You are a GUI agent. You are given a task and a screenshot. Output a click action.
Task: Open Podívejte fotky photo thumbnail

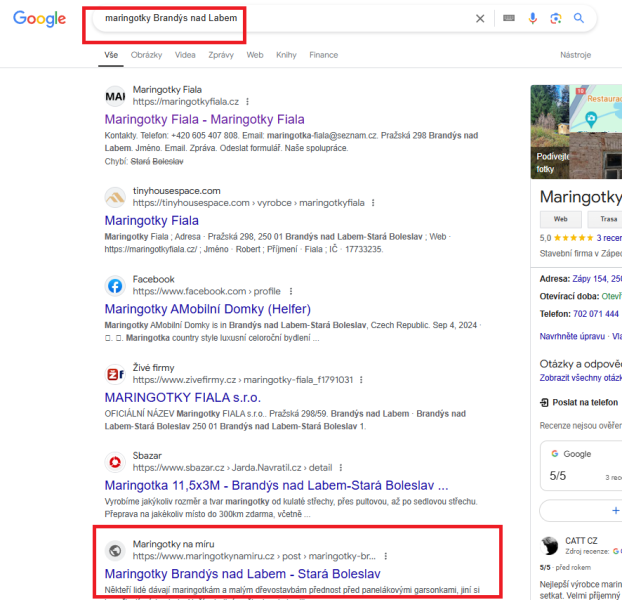coord(550,132)
